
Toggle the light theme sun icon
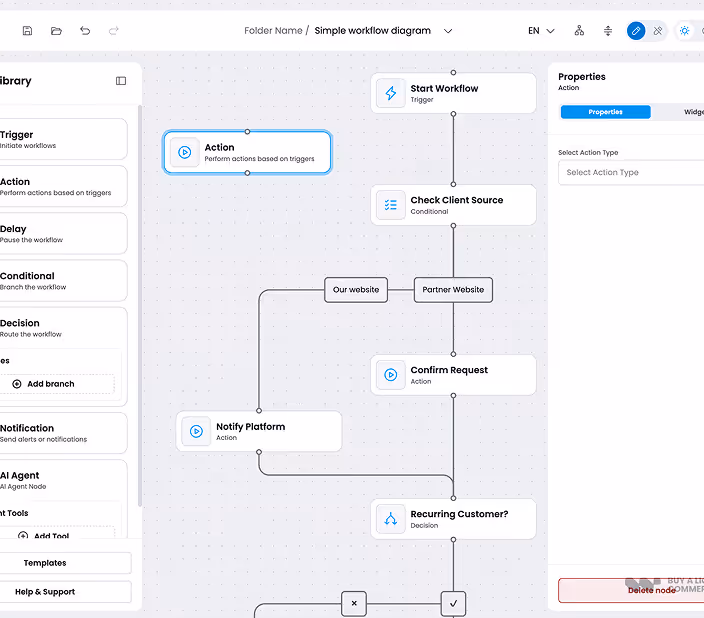click(x=684, y=31)
